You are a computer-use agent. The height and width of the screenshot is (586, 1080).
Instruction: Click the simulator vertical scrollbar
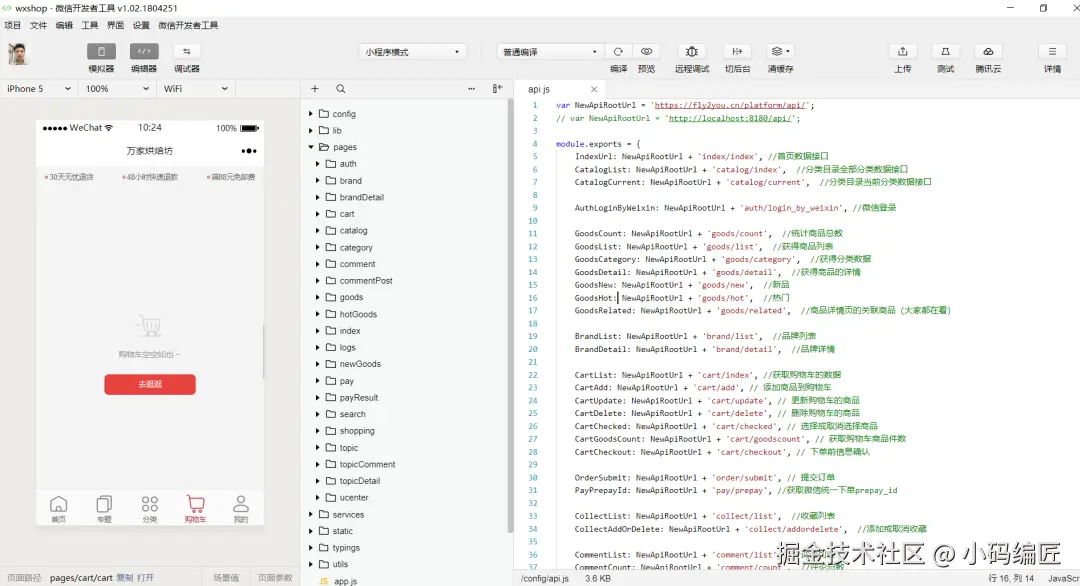tap(263, 351)
